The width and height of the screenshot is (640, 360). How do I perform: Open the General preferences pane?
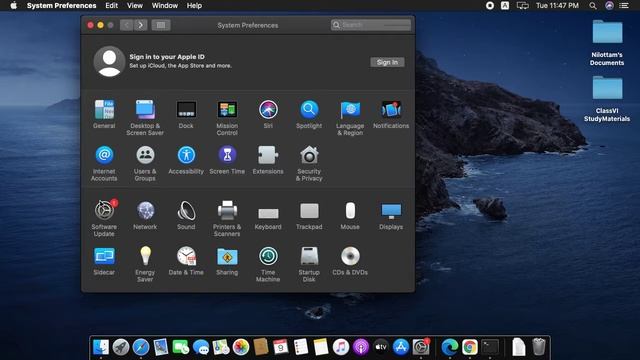(x=104, y=114)
